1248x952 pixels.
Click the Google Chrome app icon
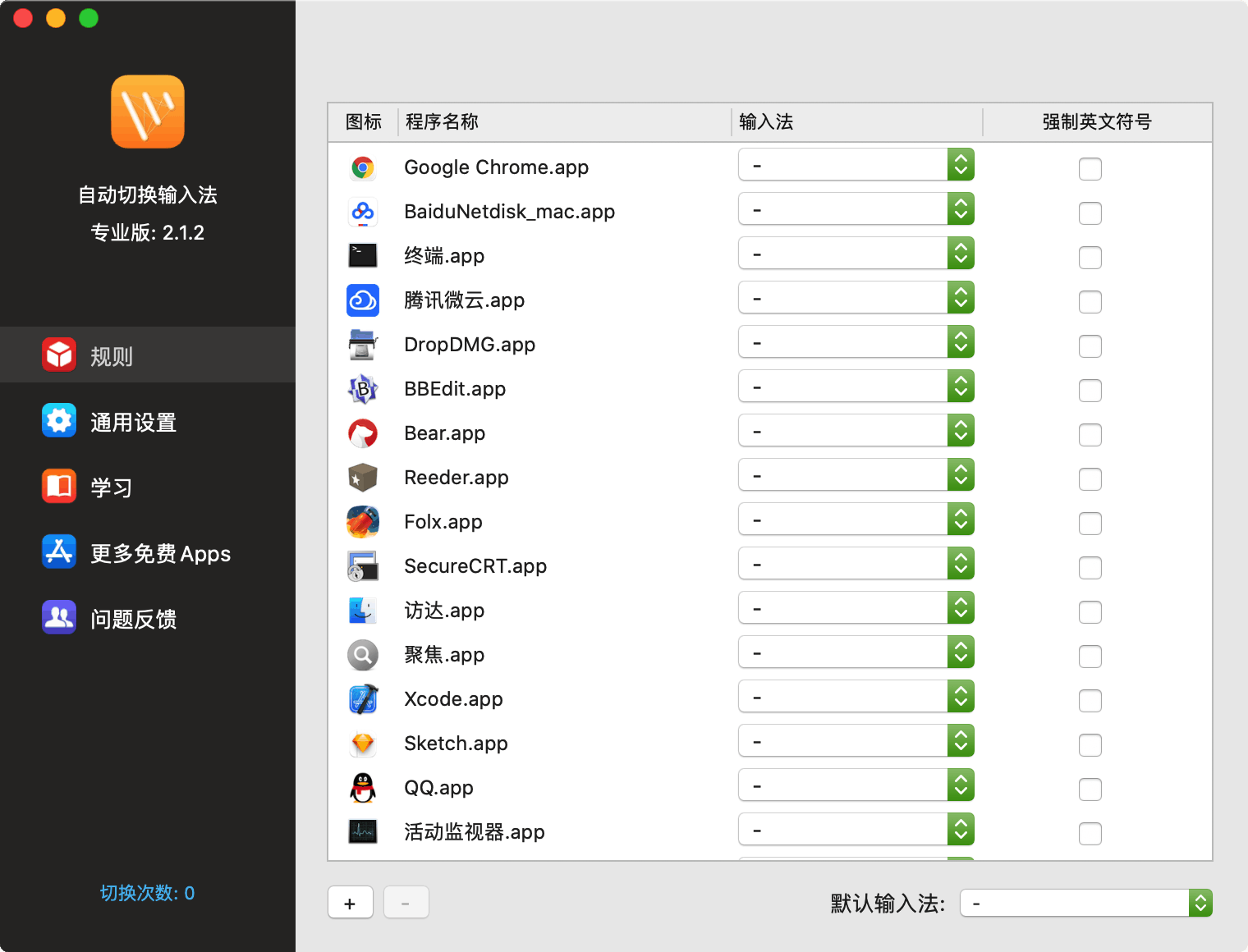(362, 168)
